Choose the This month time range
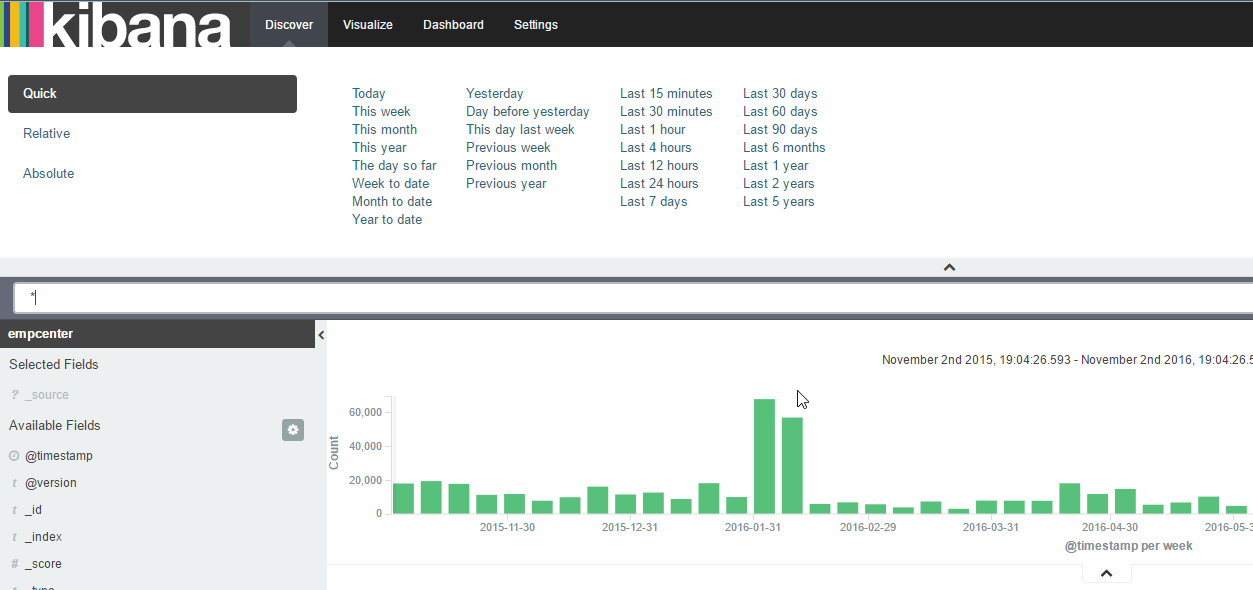This screenshot has height=590, width=1253. [384, 130]
